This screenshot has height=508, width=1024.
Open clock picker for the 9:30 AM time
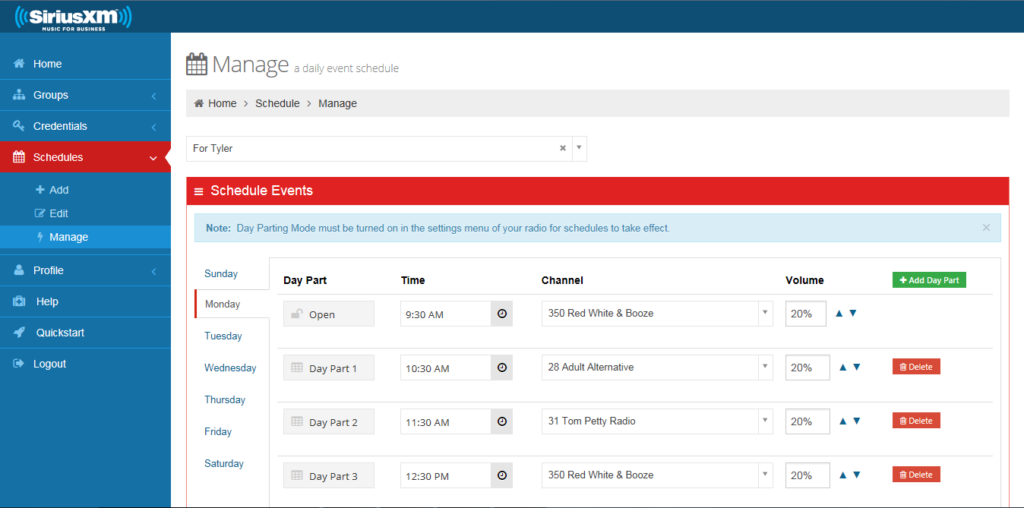(x=502, y=314)
